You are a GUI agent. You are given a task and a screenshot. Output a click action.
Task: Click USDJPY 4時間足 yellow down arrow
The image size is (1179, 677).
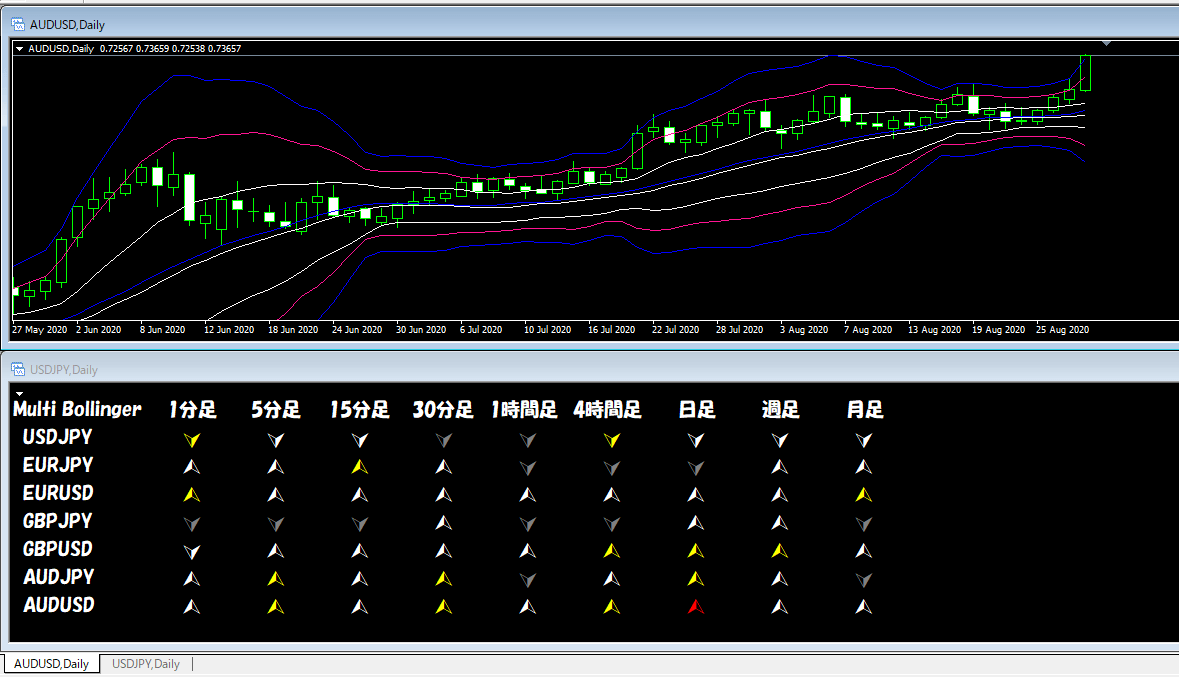(611, 440)
